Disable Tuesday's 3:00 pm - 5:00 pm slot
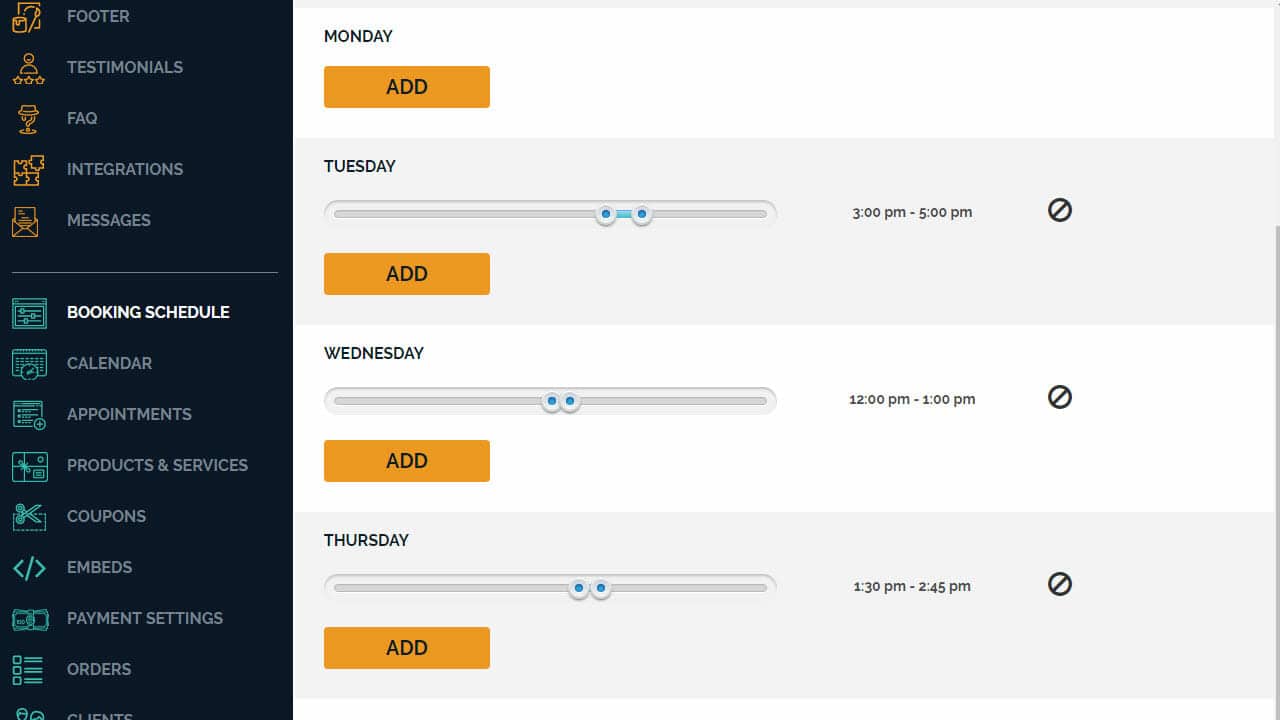 click(x=1059, y=210)
